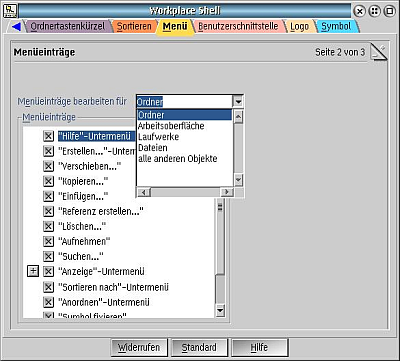400x361 pixels.
Task: Select "alle anderen Objekte" in the list
Action: click(x=184, y=159)
